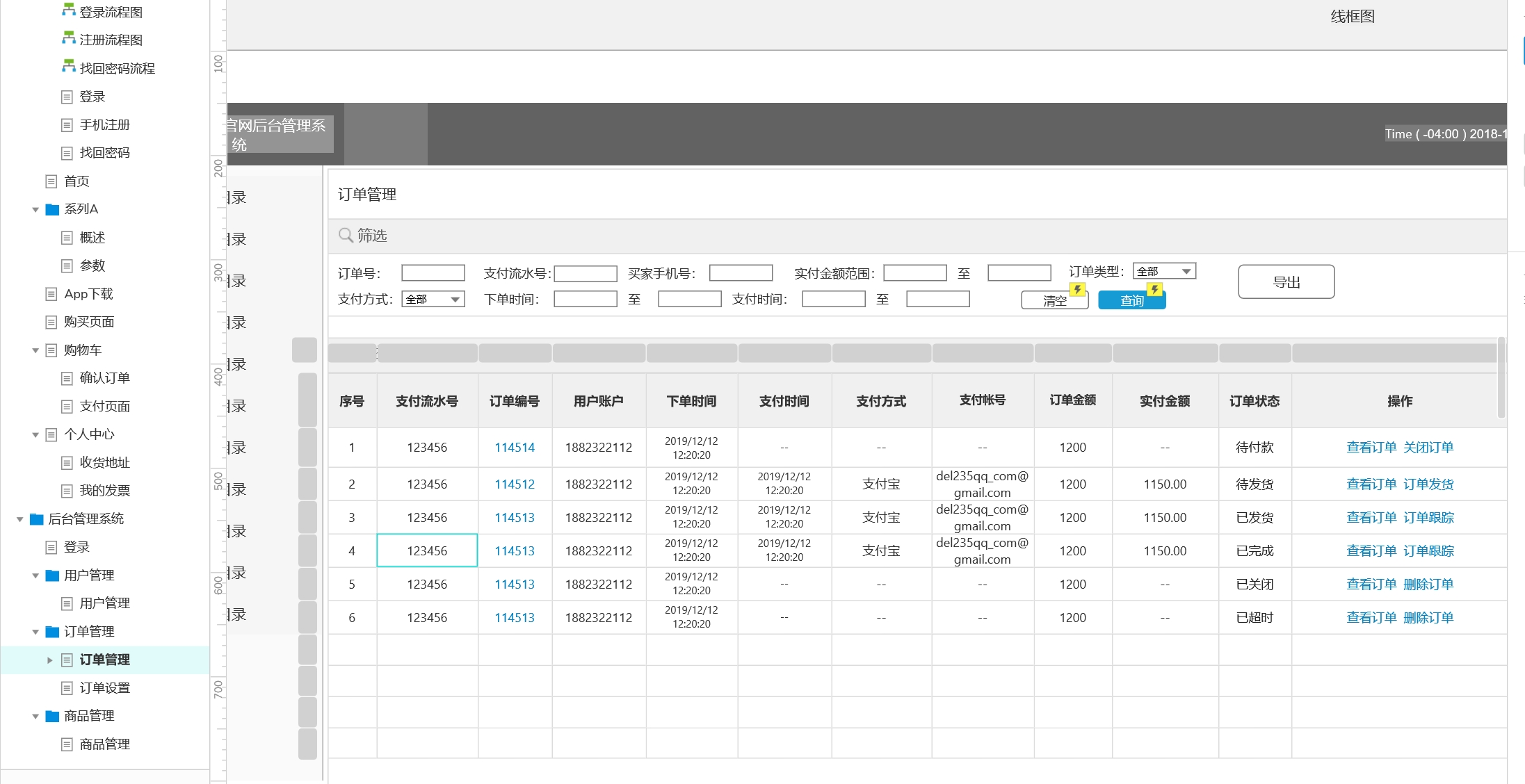Click the 导出 button

click(x=1286, y=282)
